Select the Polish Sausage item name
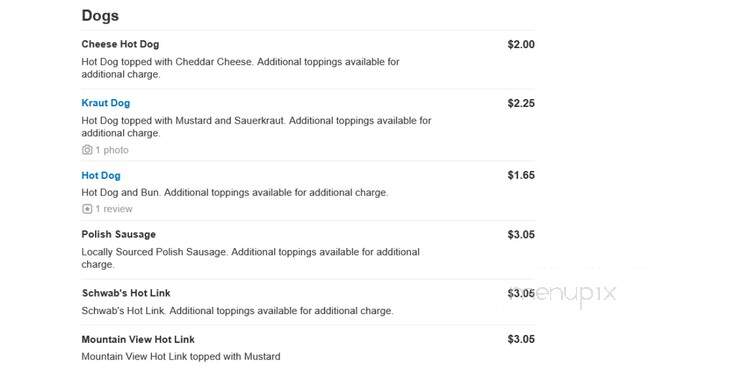Image resolution: width=742 pixels, height=376 pixels. [118, 234]
